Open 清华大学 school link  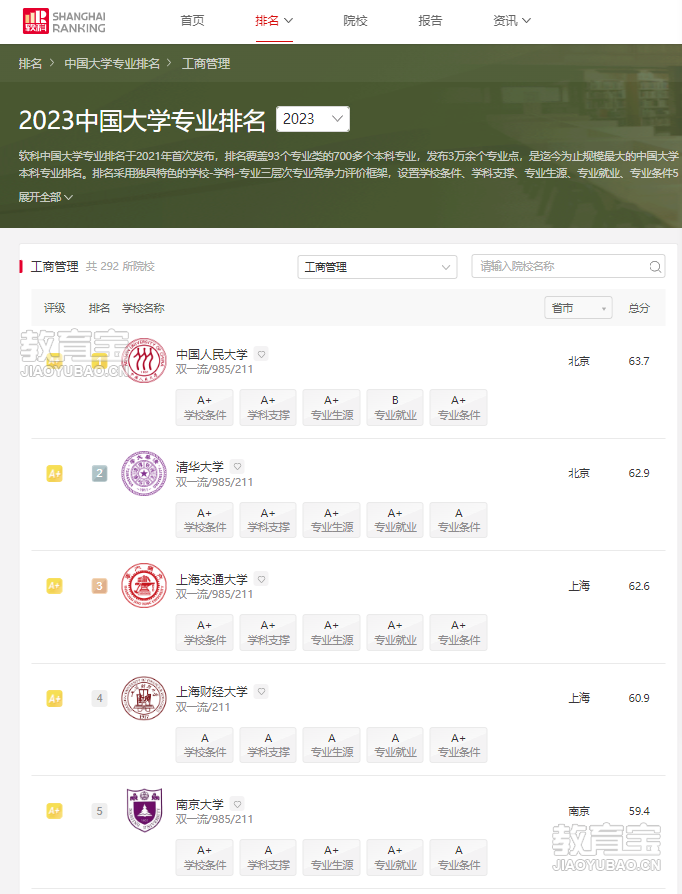coord(200,467)
